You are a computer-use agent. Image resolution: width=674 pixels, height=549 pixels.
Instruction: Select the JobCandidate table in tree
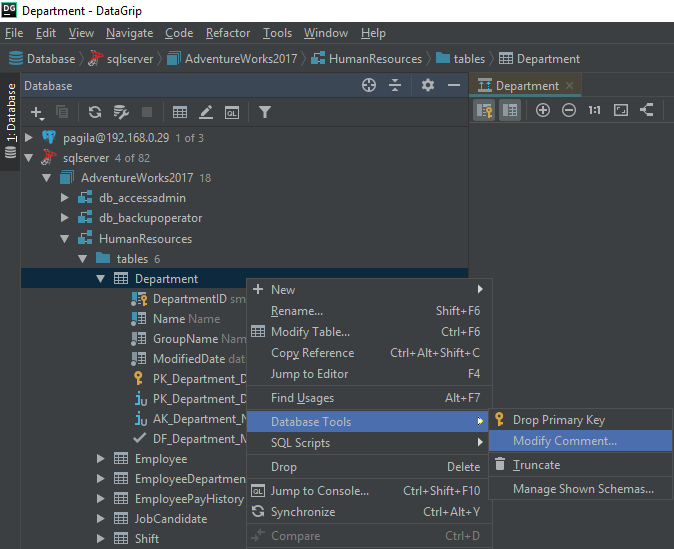[170, 518]
